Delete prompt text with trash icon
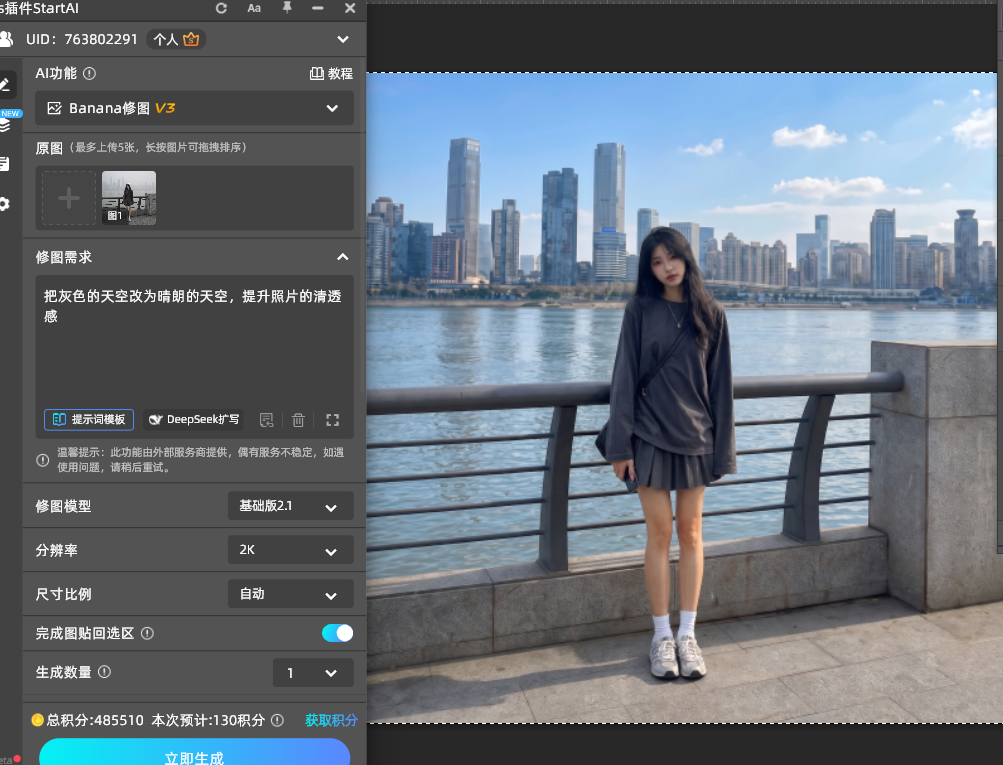 pyautogui.click(x=298, y=420)
